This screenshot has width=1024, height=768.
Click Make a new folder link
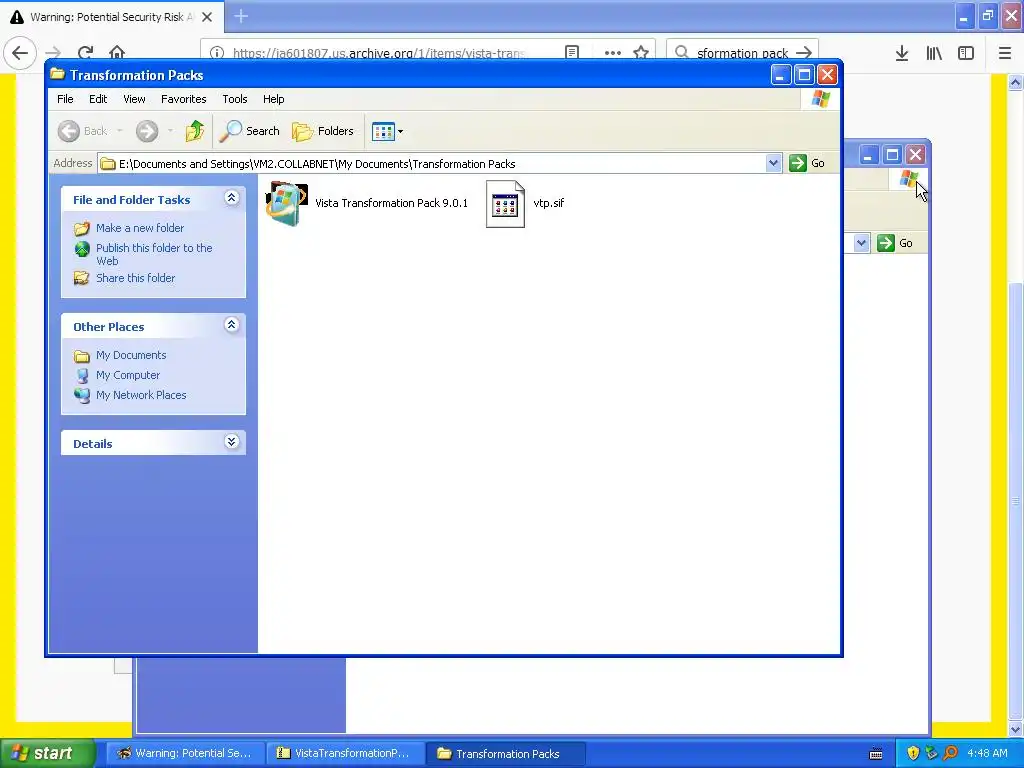(x=140, y=228)
